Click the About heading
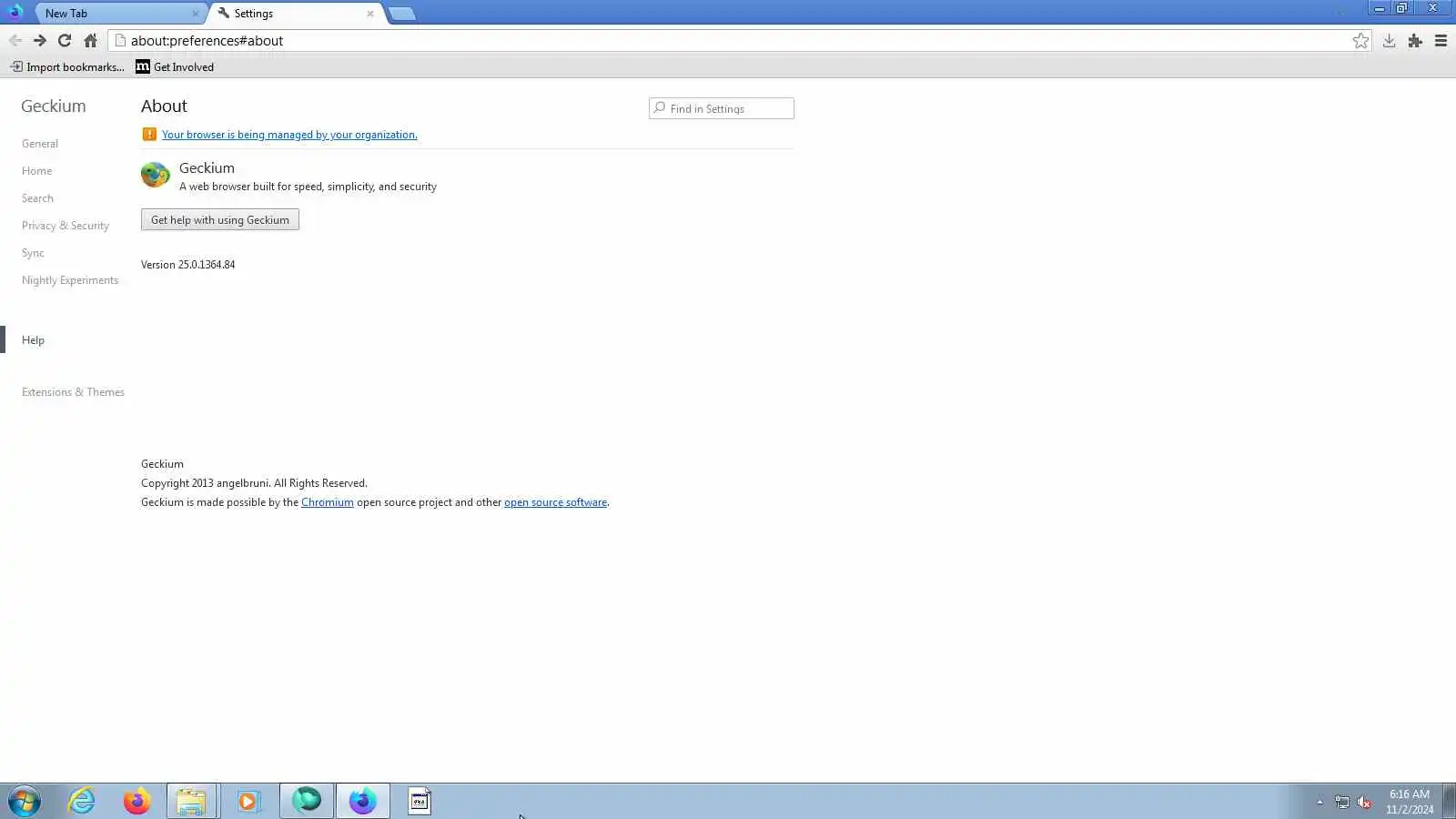This screenshot has height=819, width=1456. click(x=164, y=106)
